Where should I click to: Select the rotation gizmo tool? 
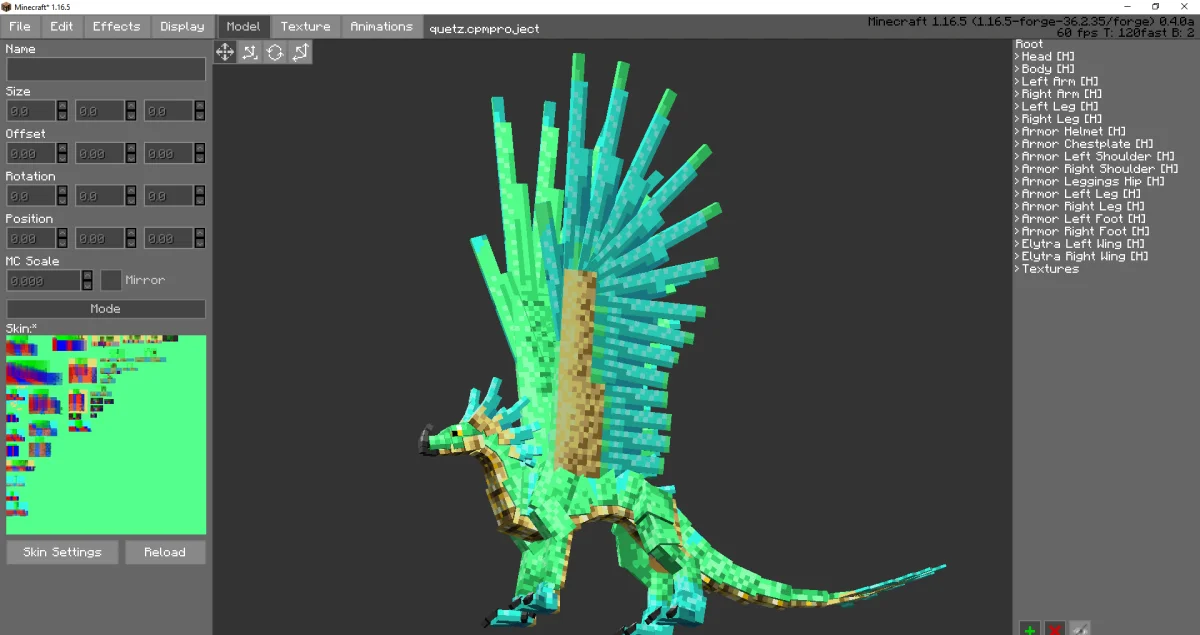[x=275, y=52]
